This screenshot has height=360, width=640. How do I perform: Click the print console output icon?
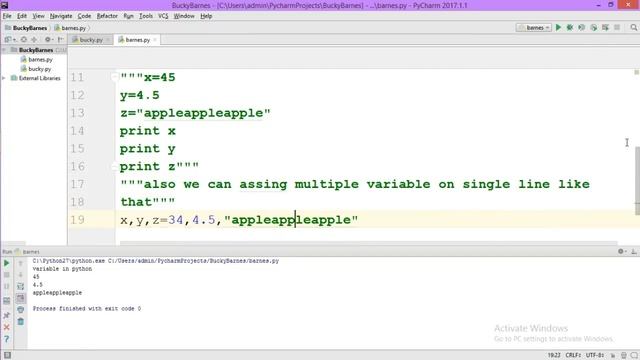[20, 310]
